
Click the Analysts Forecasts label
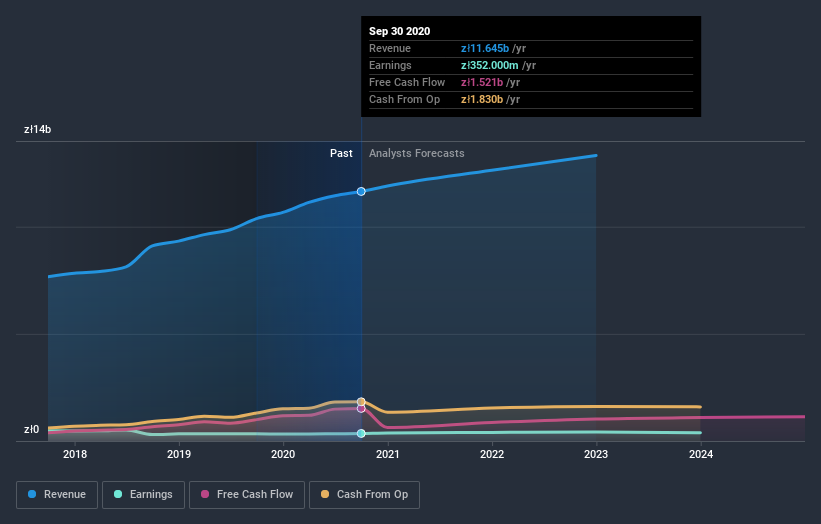pos(417,153)
